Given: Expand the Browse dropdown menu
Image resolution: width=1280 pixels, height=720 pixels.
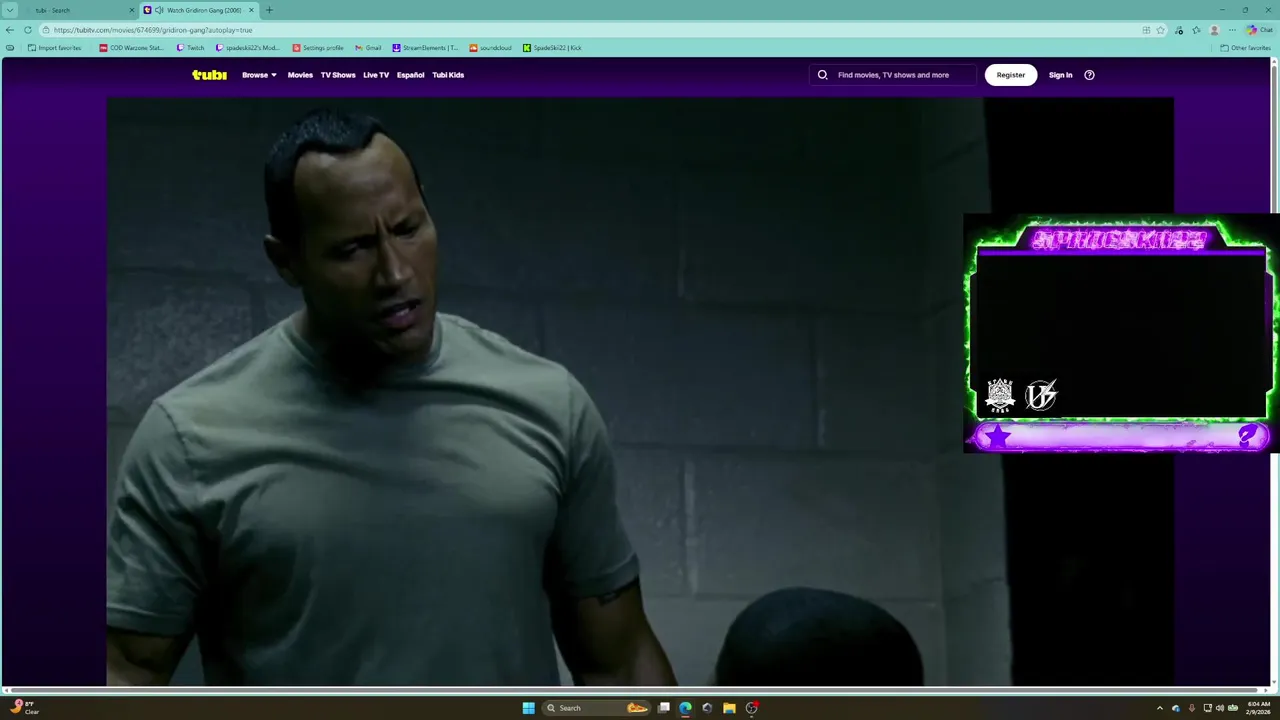Looking at the screenshot, I should (x=259, y=75).
